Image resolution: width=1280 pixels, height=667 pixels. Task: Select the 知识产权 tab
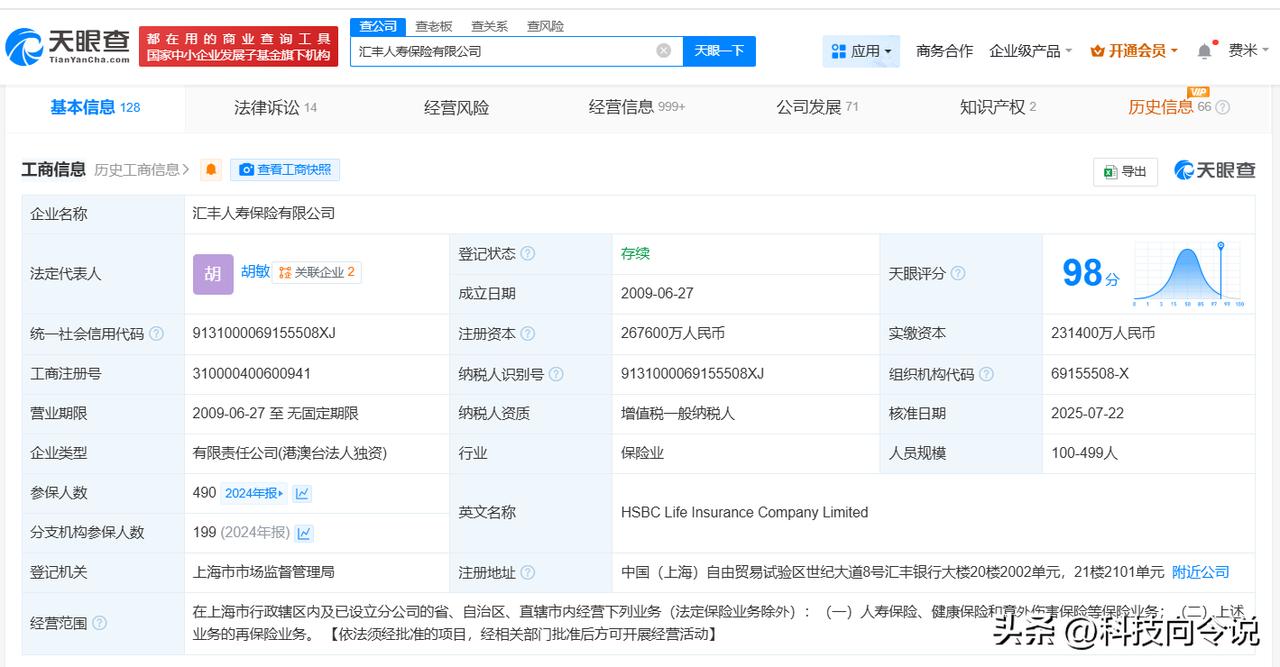click(x=998, y=107)
